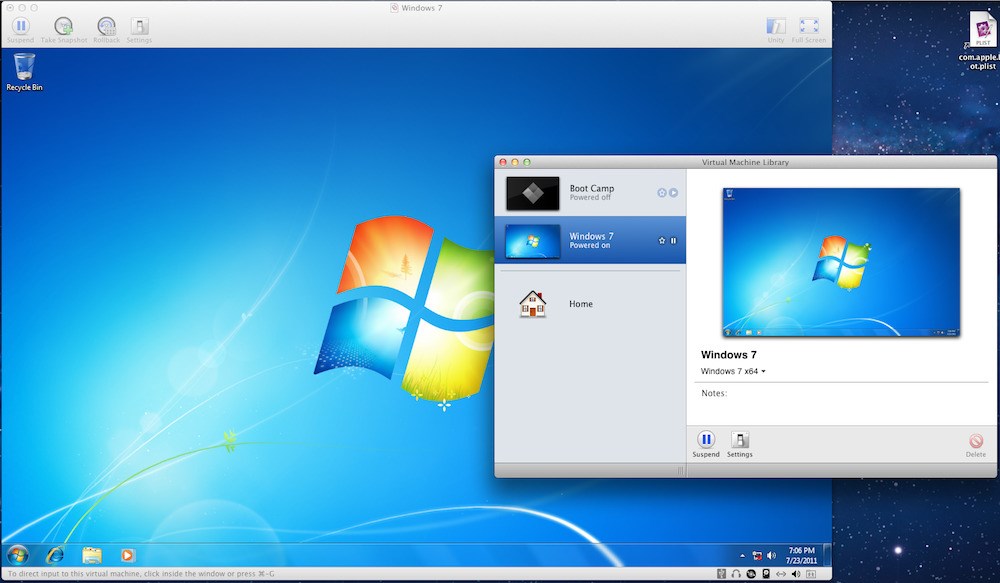Click the Action Center flag tray icon
The width and height of the screenshot is (1000, 583).
tap(757, 556)
